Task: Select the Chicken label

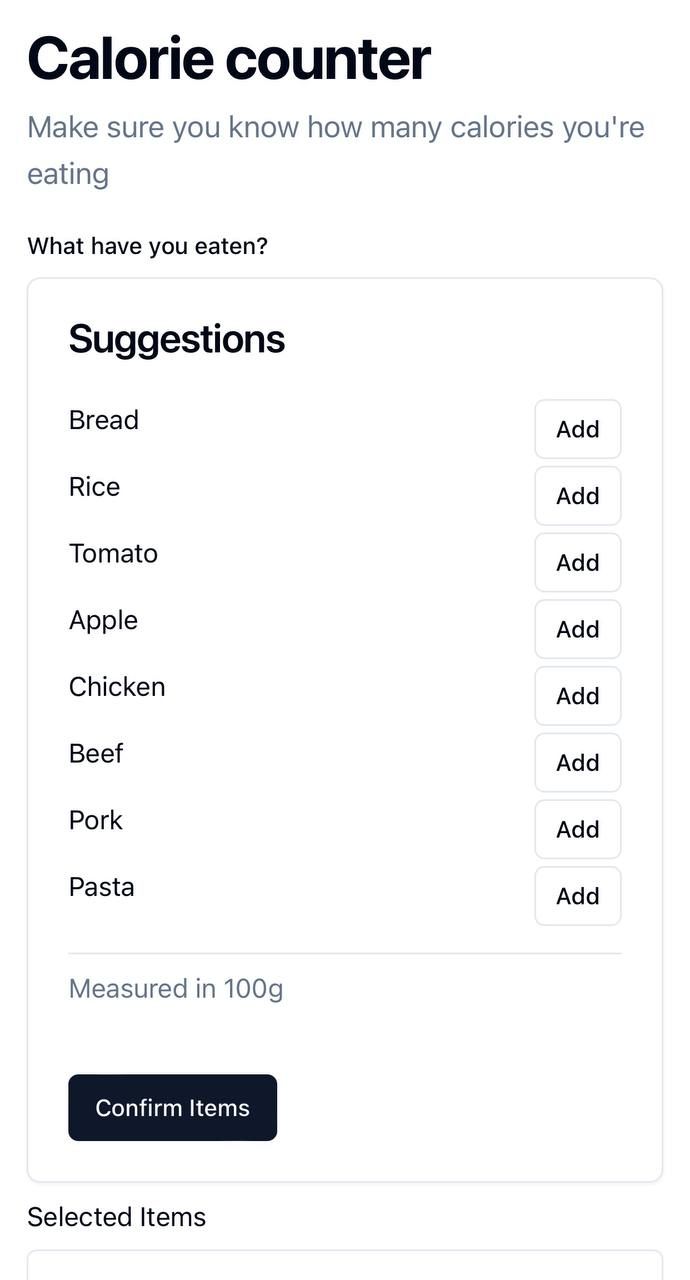Action: point(117,687)
